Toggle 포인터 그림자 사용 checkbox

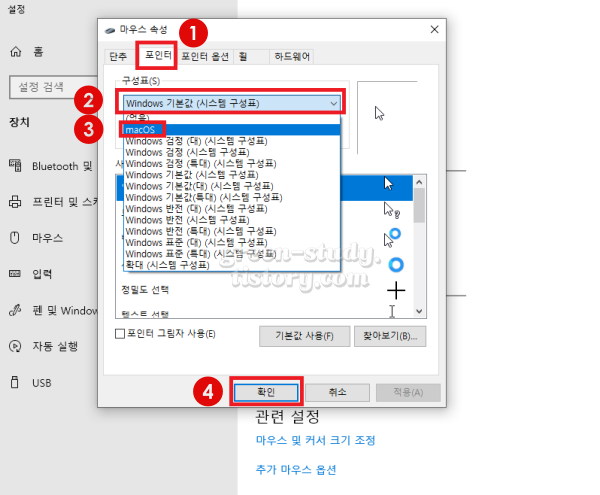tap(120, 334)
